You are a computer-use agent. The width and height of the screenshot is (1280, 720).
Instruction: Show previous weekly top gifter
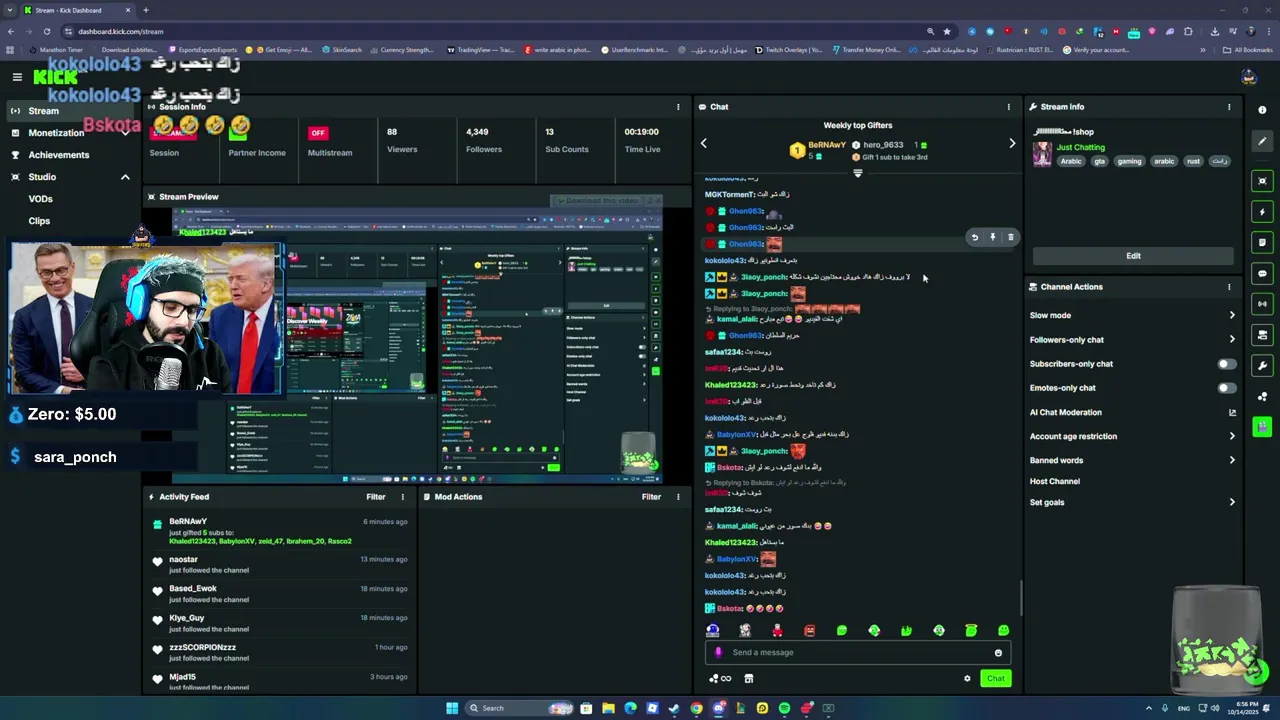pyautogui.click(x=703, y=144)
